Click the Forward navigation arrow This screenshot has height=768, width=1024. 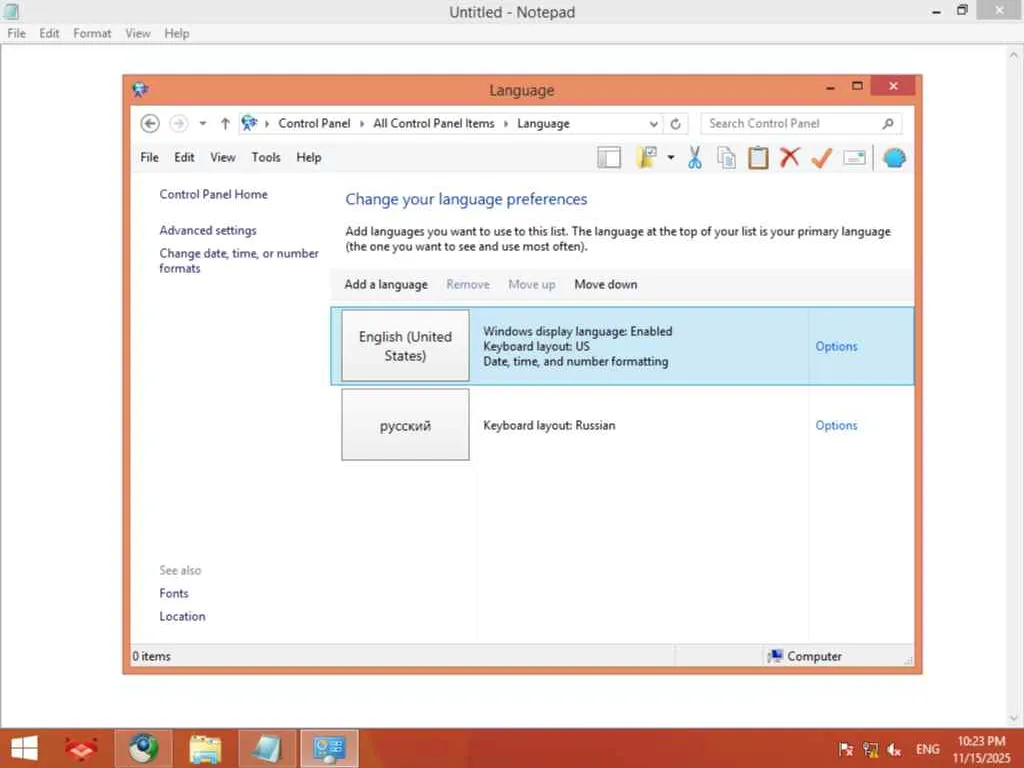coord(178,123)
